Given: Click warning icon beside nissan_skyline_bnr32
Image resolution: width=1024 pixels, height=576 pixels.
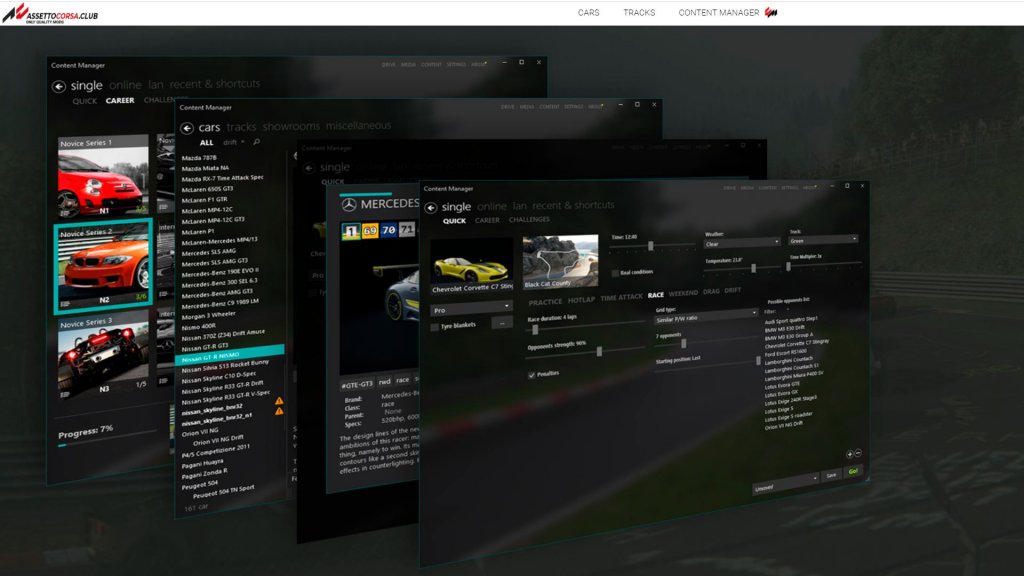Looking at the screenshot, I should [279, 401].
